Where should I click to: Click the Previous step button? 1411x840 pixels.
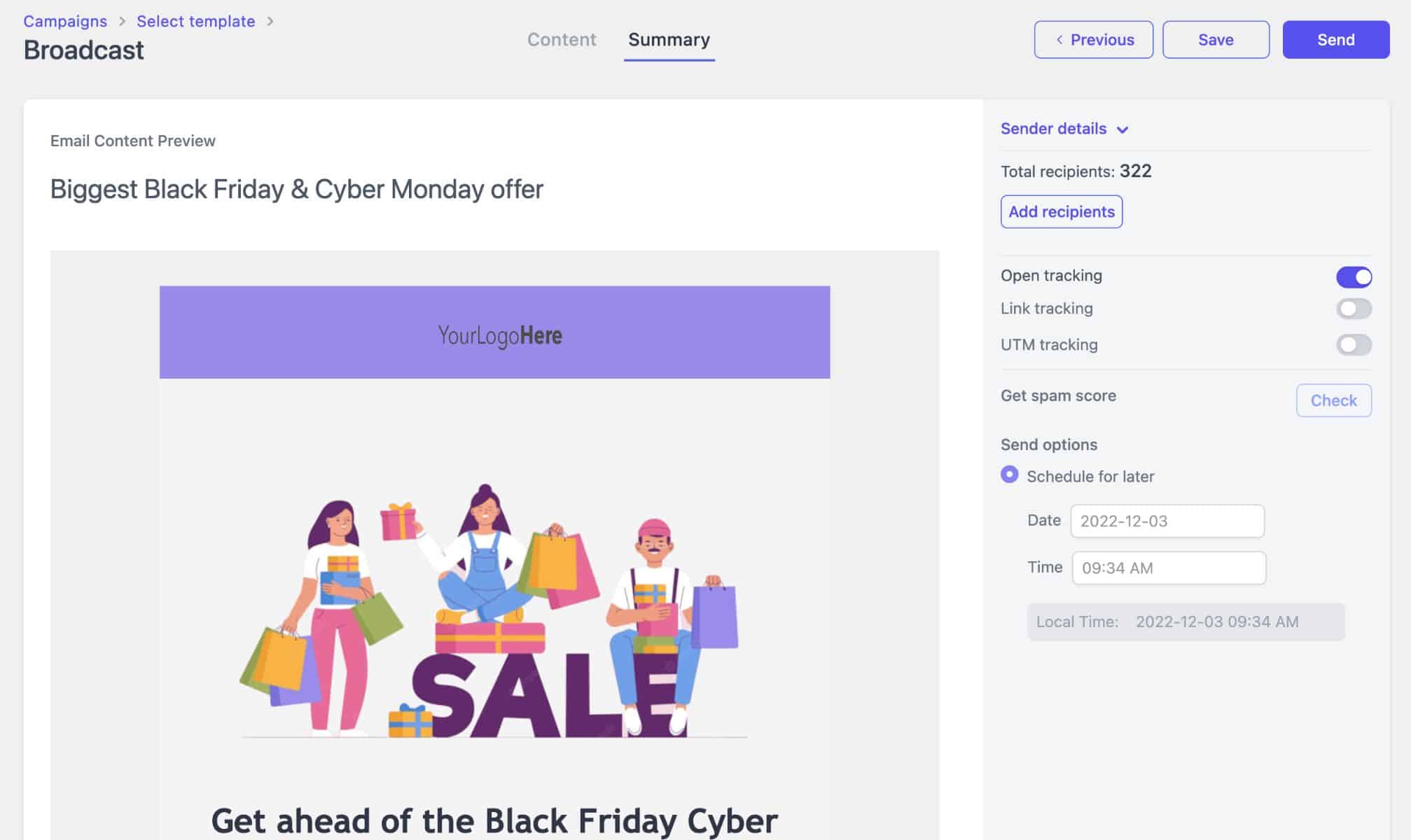pos(1093,39)
